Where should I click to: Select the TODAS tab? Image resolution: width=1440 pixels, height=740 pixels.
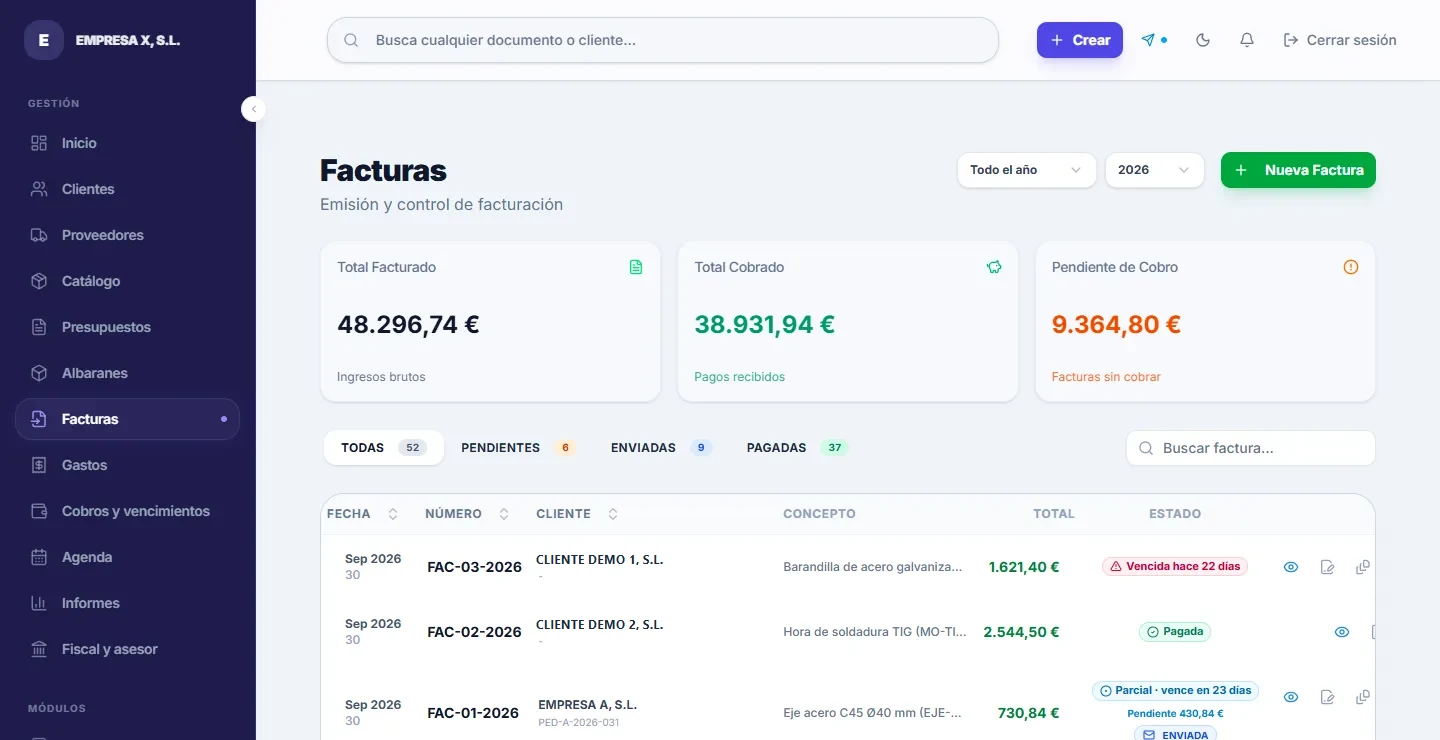coord(384,448)
